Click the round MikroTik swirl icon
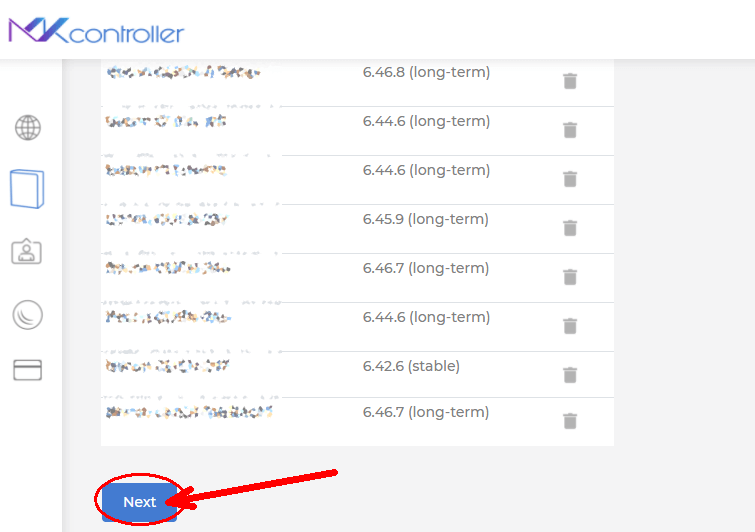This screenshot has width=755, height=532. coord(27,315)
